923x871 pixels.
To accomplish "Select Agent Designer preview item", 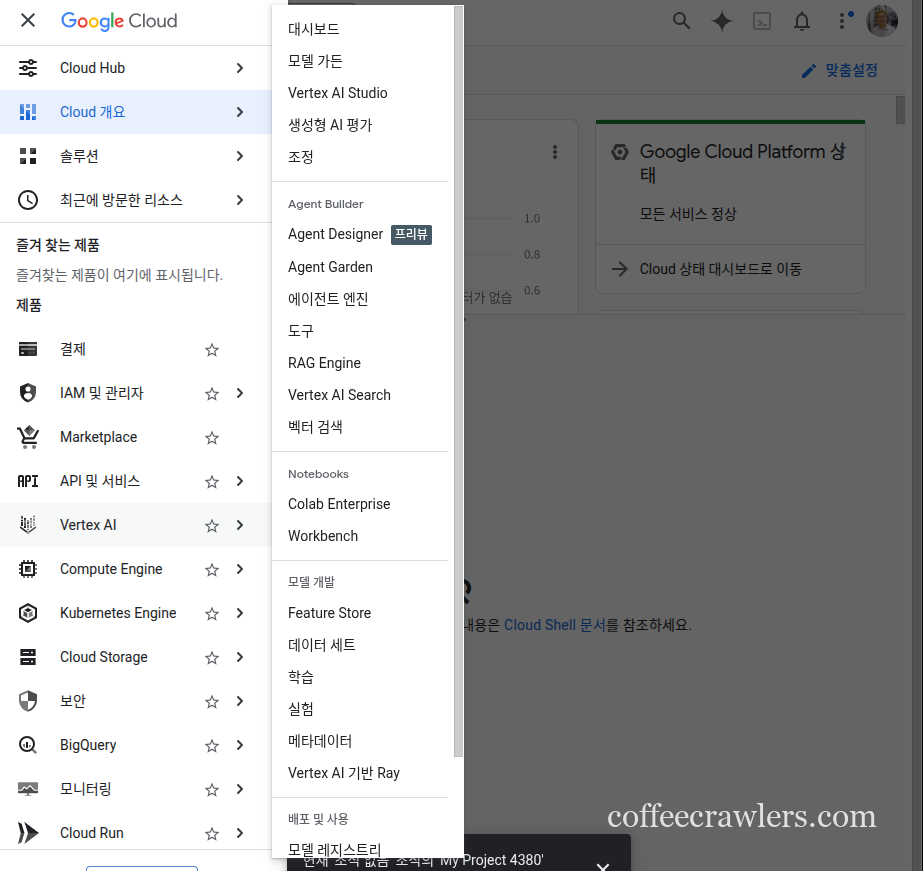I will (x=336, y=234).
